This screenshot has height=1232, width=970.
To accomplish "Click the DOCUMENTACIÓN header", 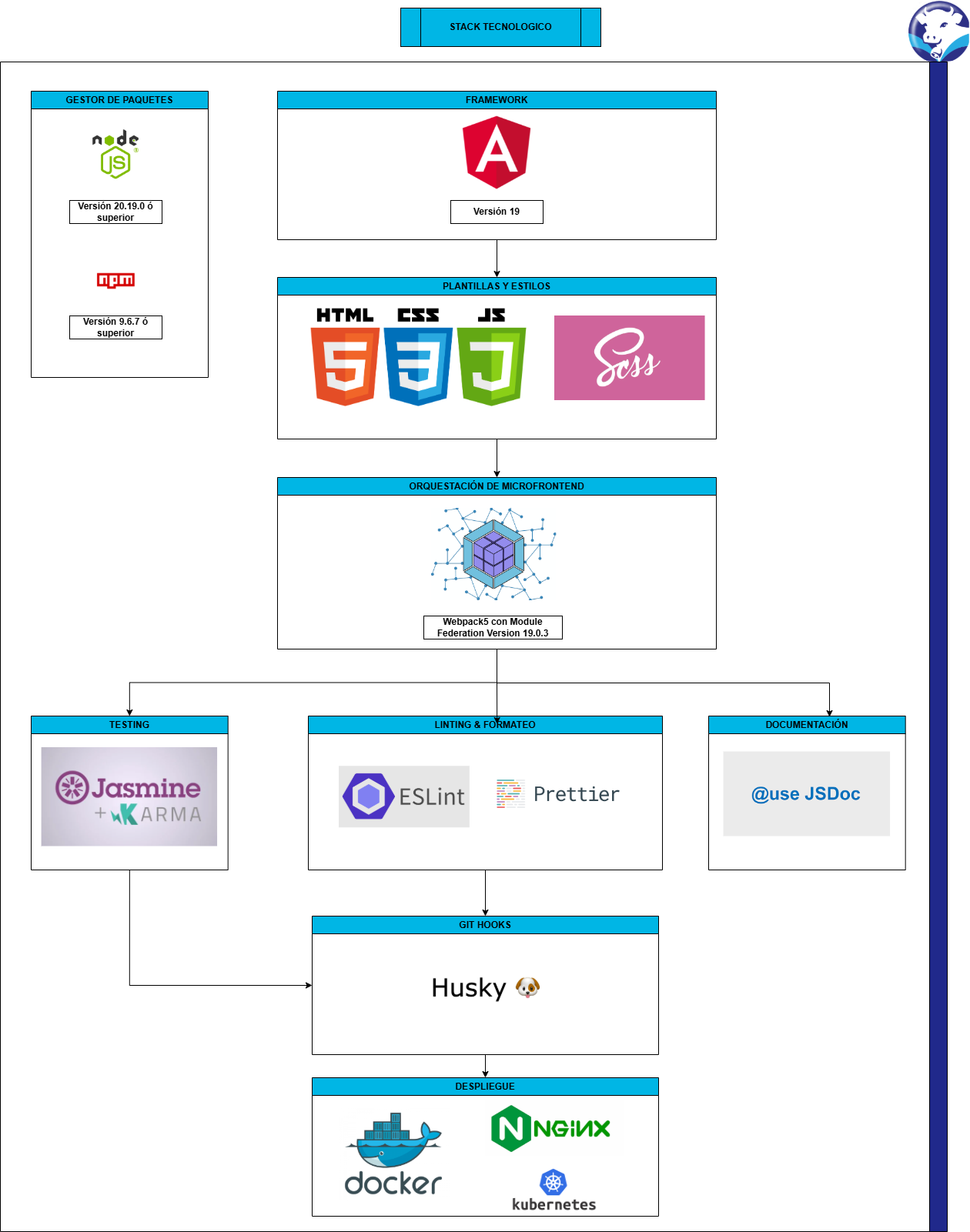I will 807,725.
